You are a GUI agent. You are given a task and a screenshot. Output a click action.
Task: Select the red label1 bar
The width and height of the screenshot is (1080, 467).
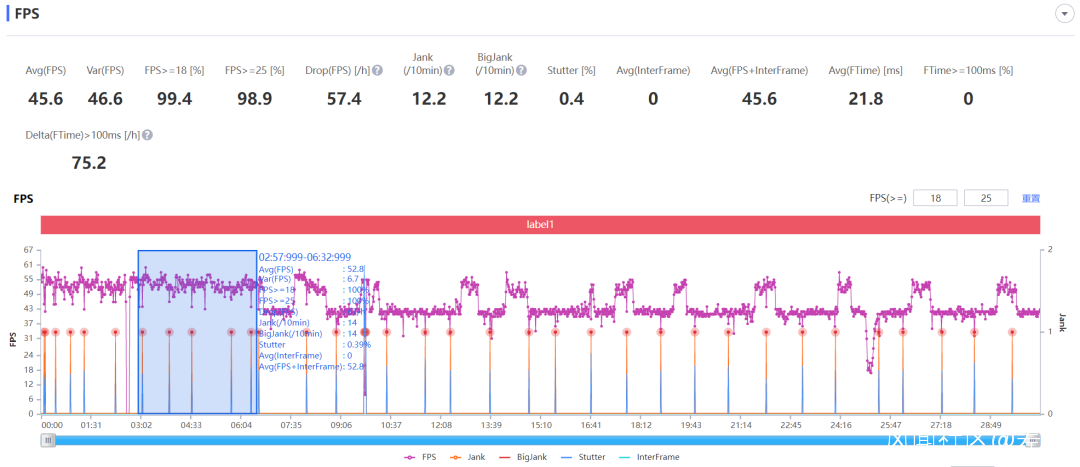pyautogui.click(x=540, y=224)
